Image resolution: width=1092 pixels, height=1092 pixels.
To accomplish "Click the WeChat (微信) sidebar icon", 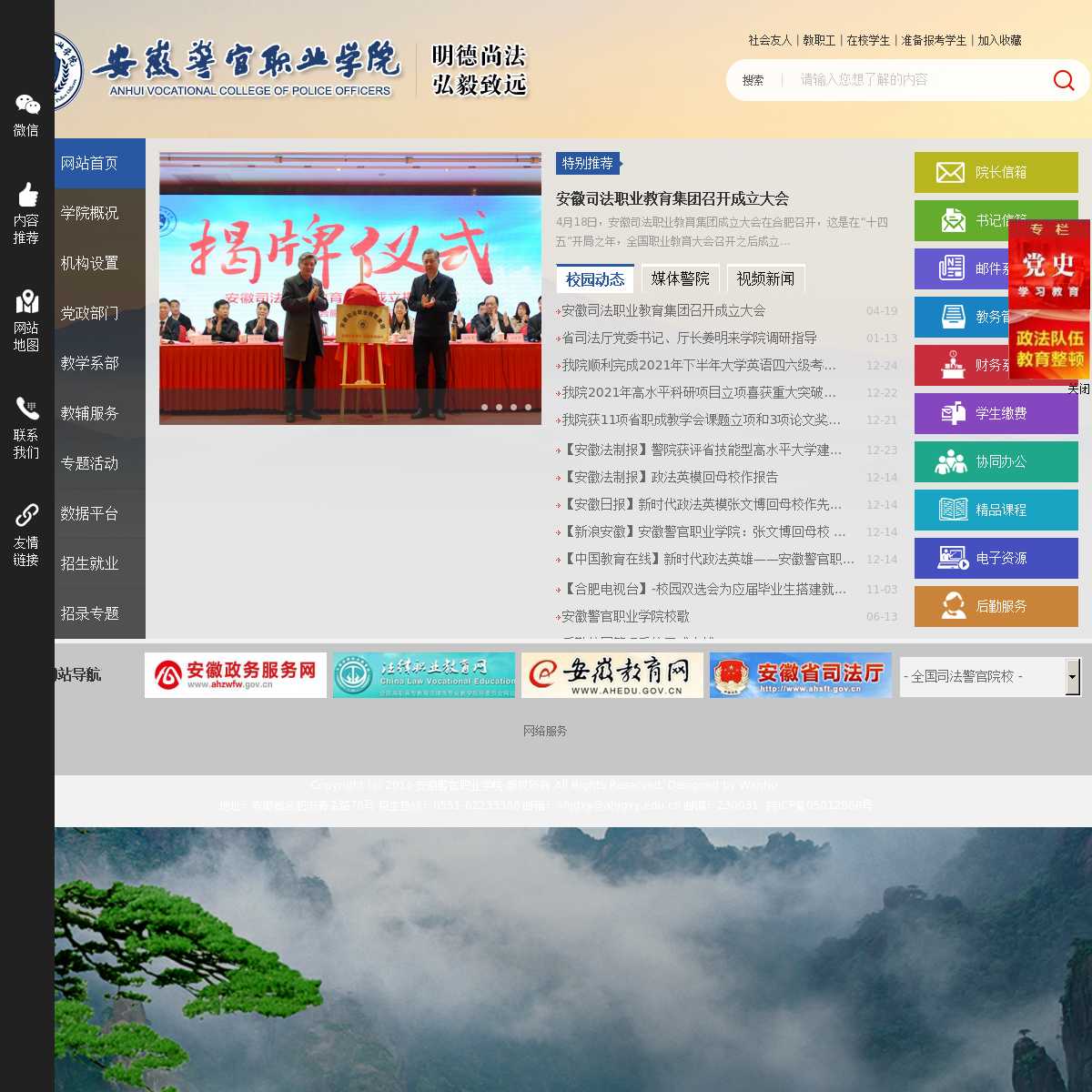I will [x=26, y=106].
